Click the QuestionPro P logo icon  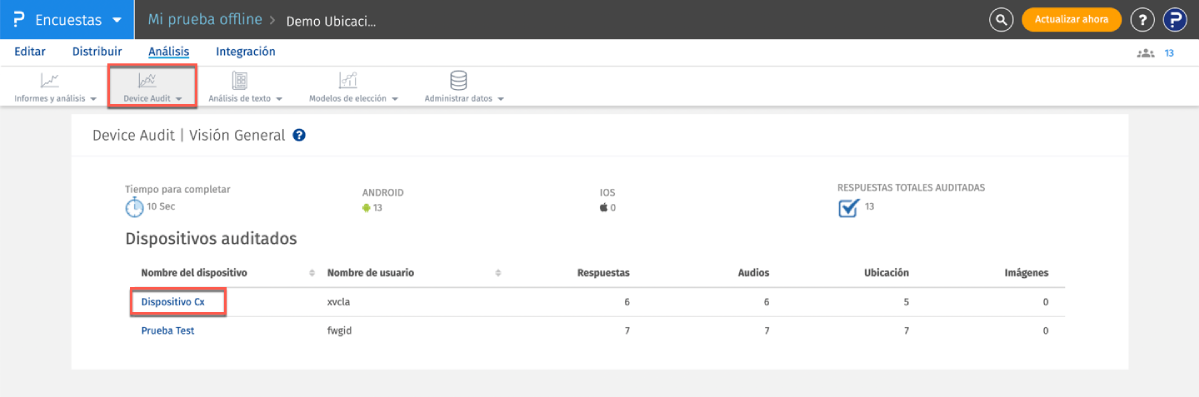pos(19,20)
